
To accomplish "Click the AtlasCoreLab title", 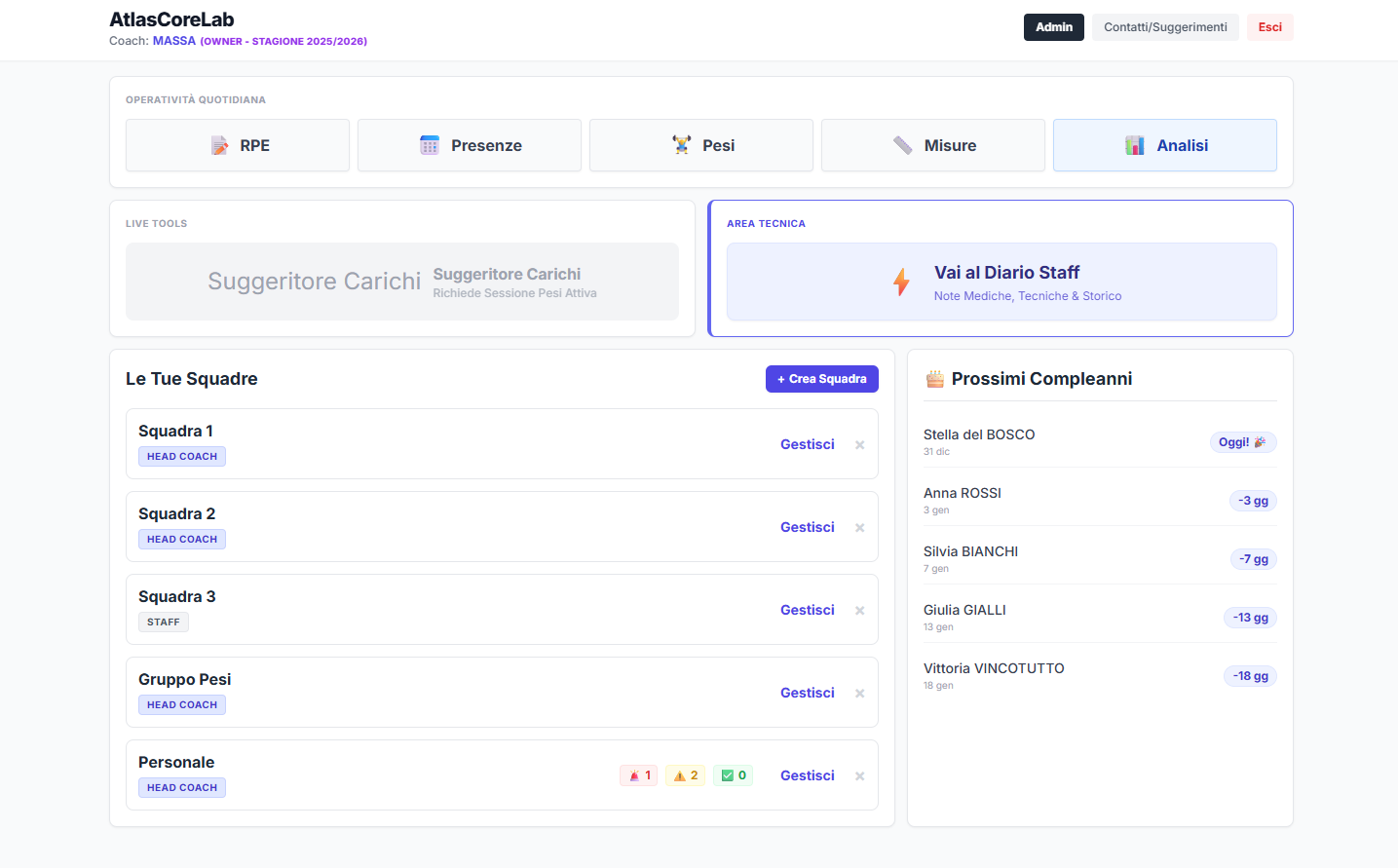I will pos(171,19).
